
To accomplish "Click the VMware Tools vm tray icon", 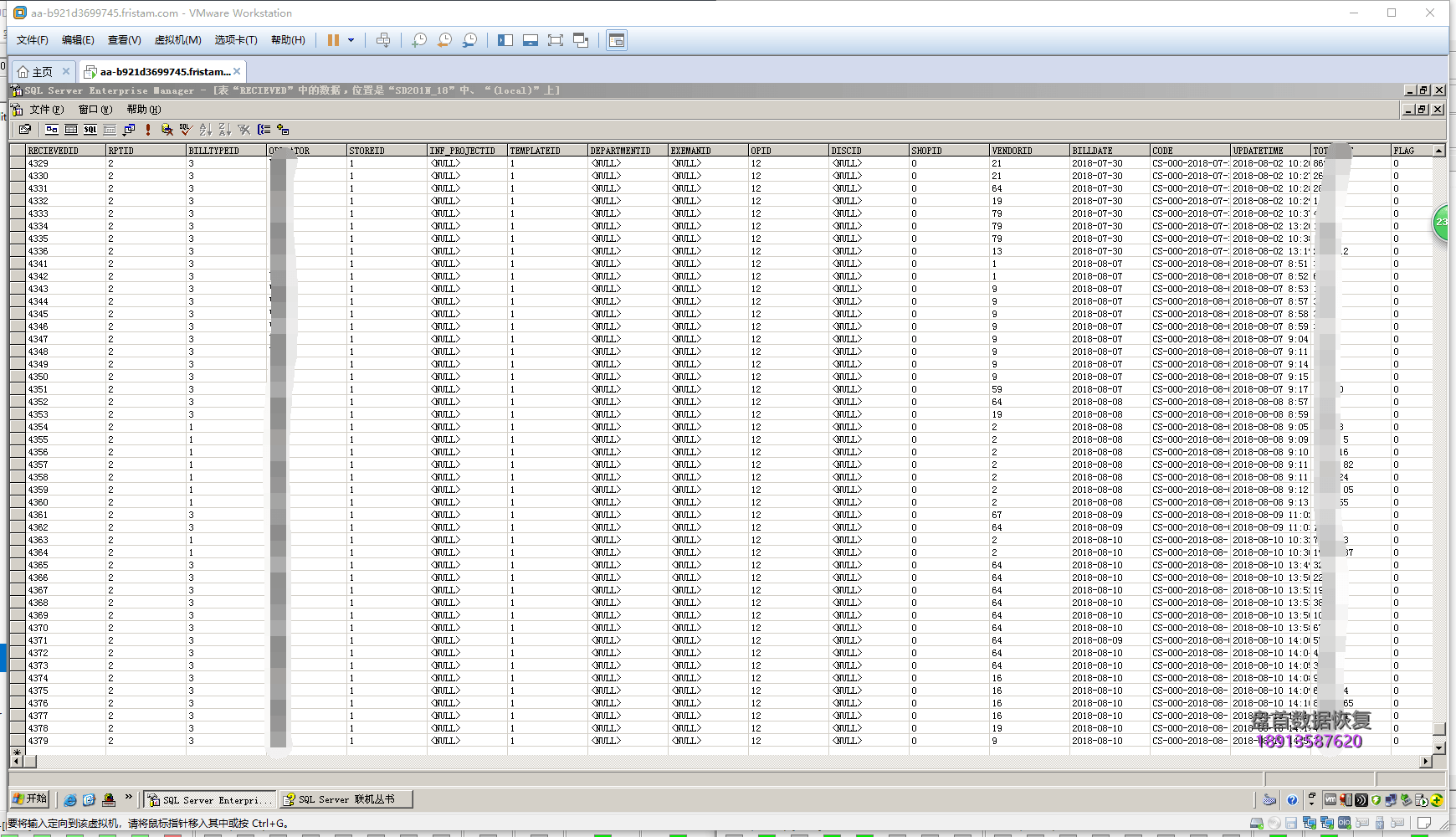I will [1330, 800].
